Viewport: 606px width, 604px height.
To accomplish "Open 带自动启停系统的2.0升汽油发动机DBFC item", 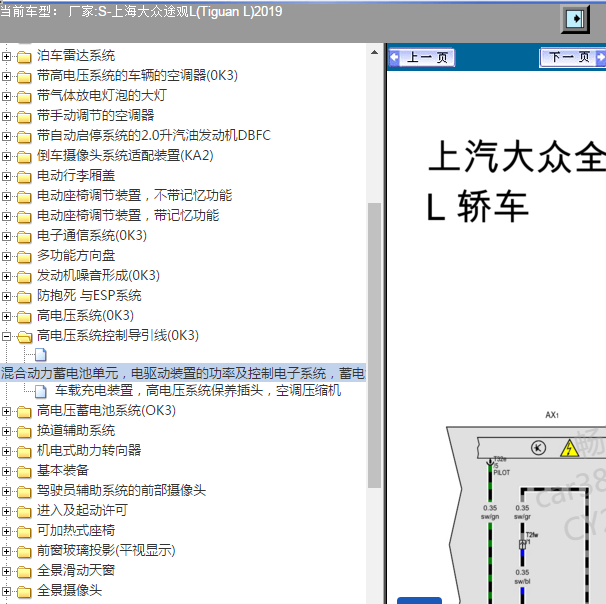I will click(154, 135).
